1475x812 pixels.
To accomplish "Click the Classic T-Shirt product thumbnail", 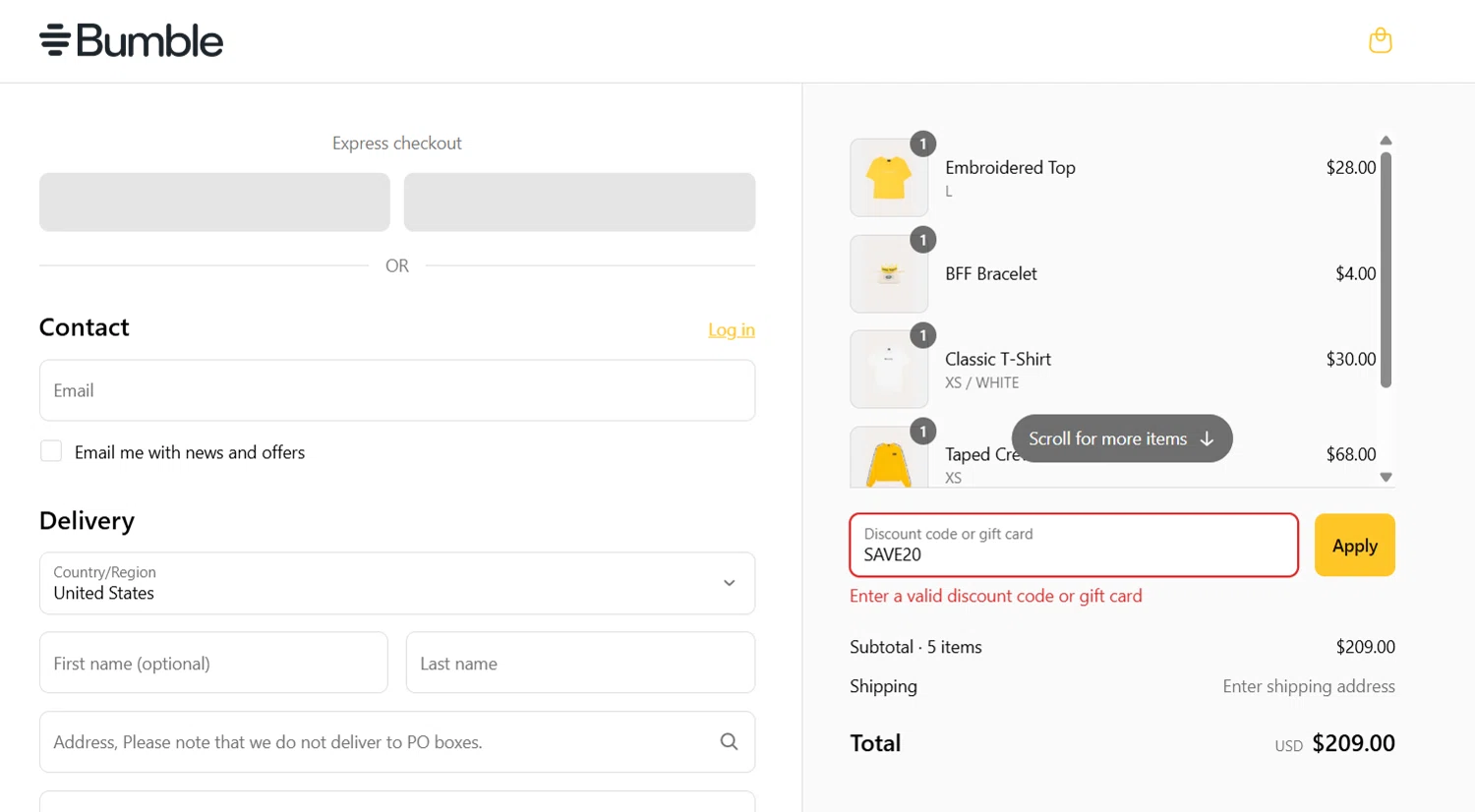I will click(889, 370).
